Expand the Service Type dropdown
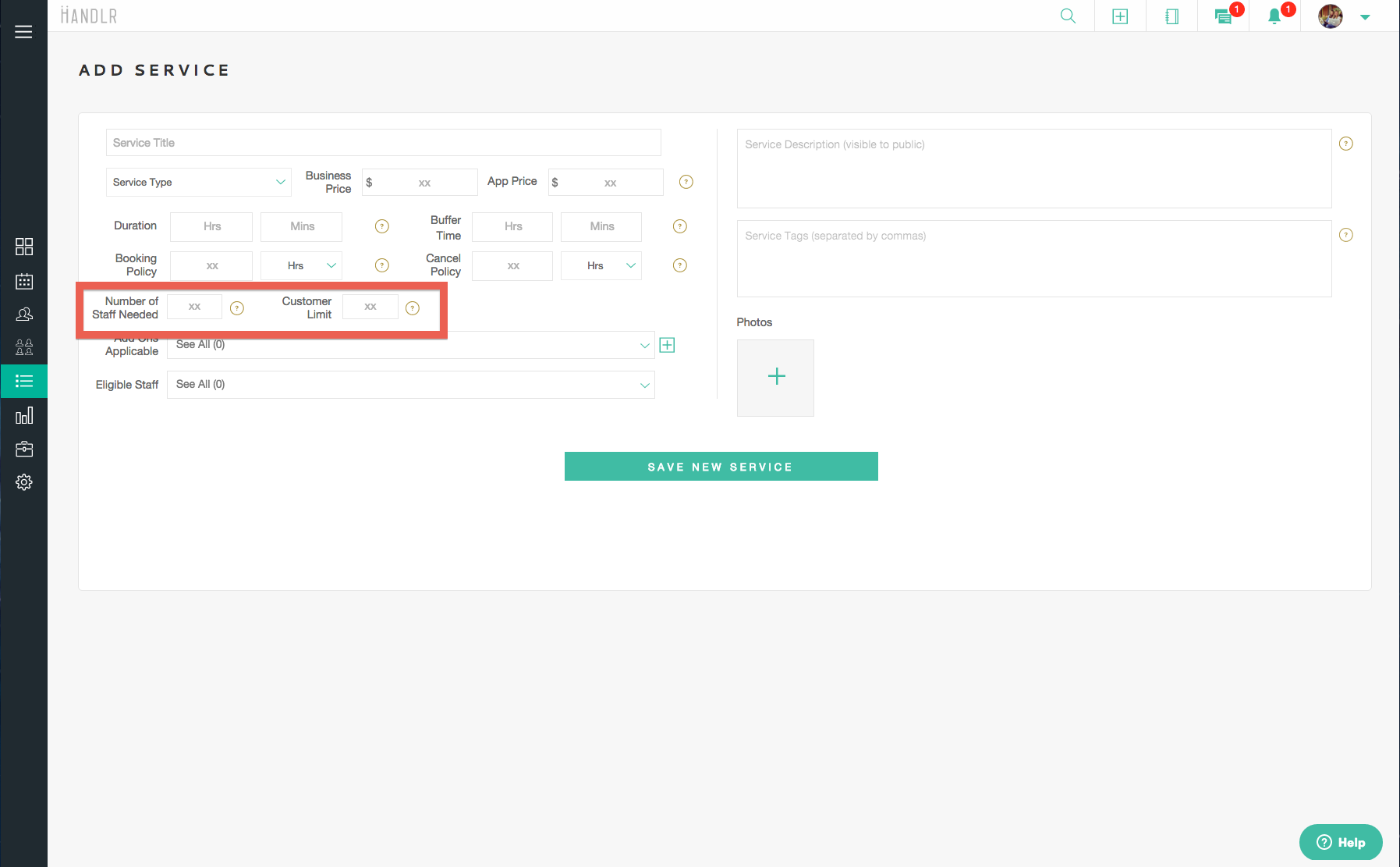 tap(198, 183)
